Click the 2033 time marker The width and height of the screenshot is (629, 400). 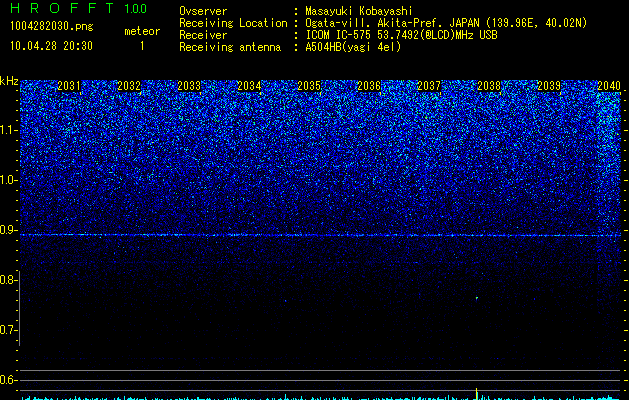tap(189, 85)
